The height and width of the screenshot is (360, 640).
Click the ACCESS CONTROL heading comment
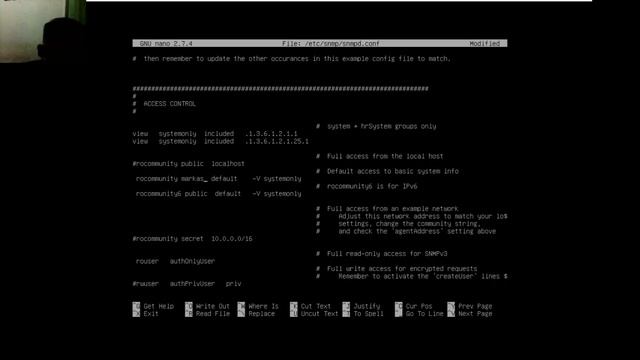169,104
